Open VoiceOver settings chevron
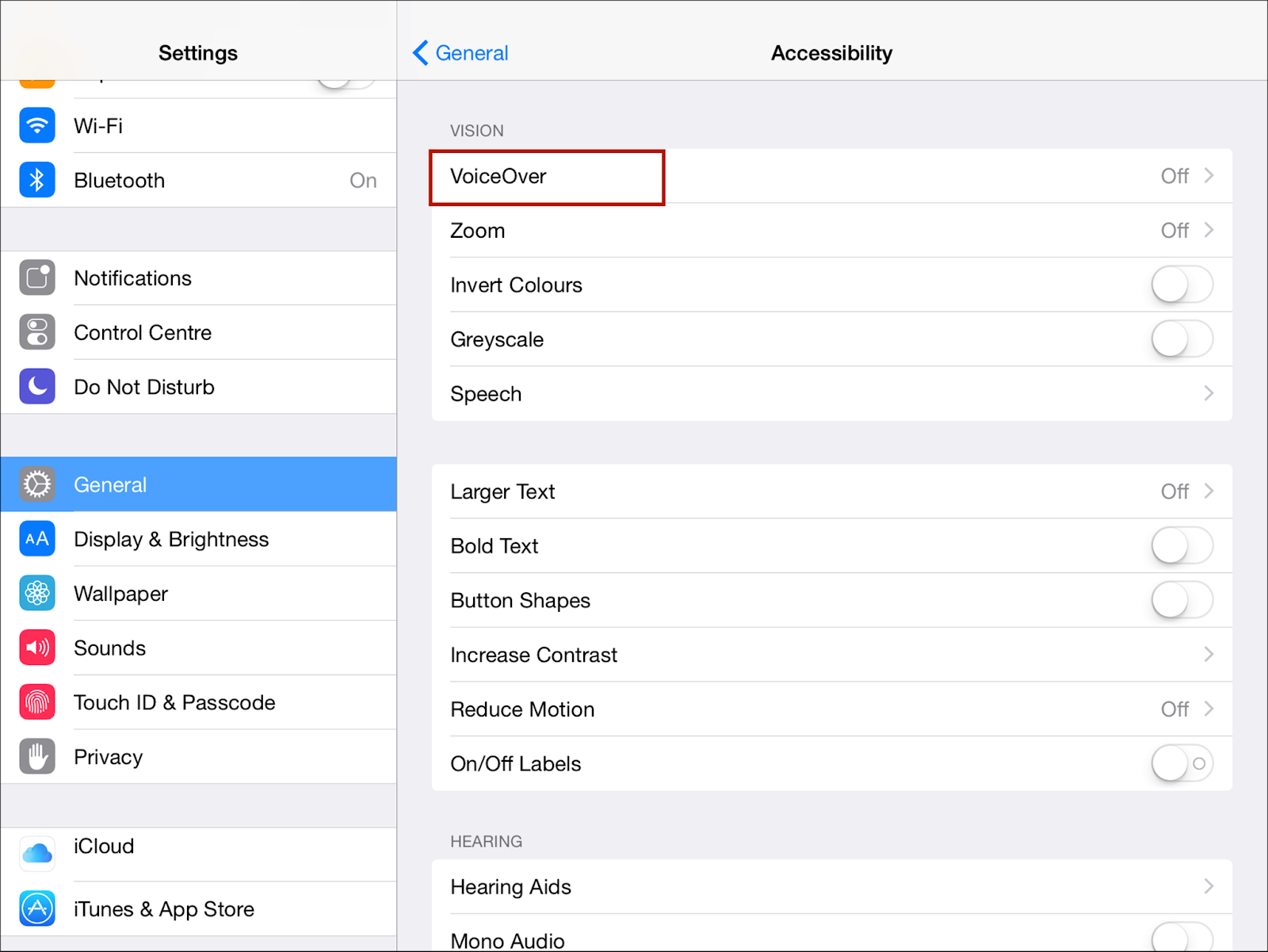This screenshot has width=1268, height=952. tap(1209, 176)
